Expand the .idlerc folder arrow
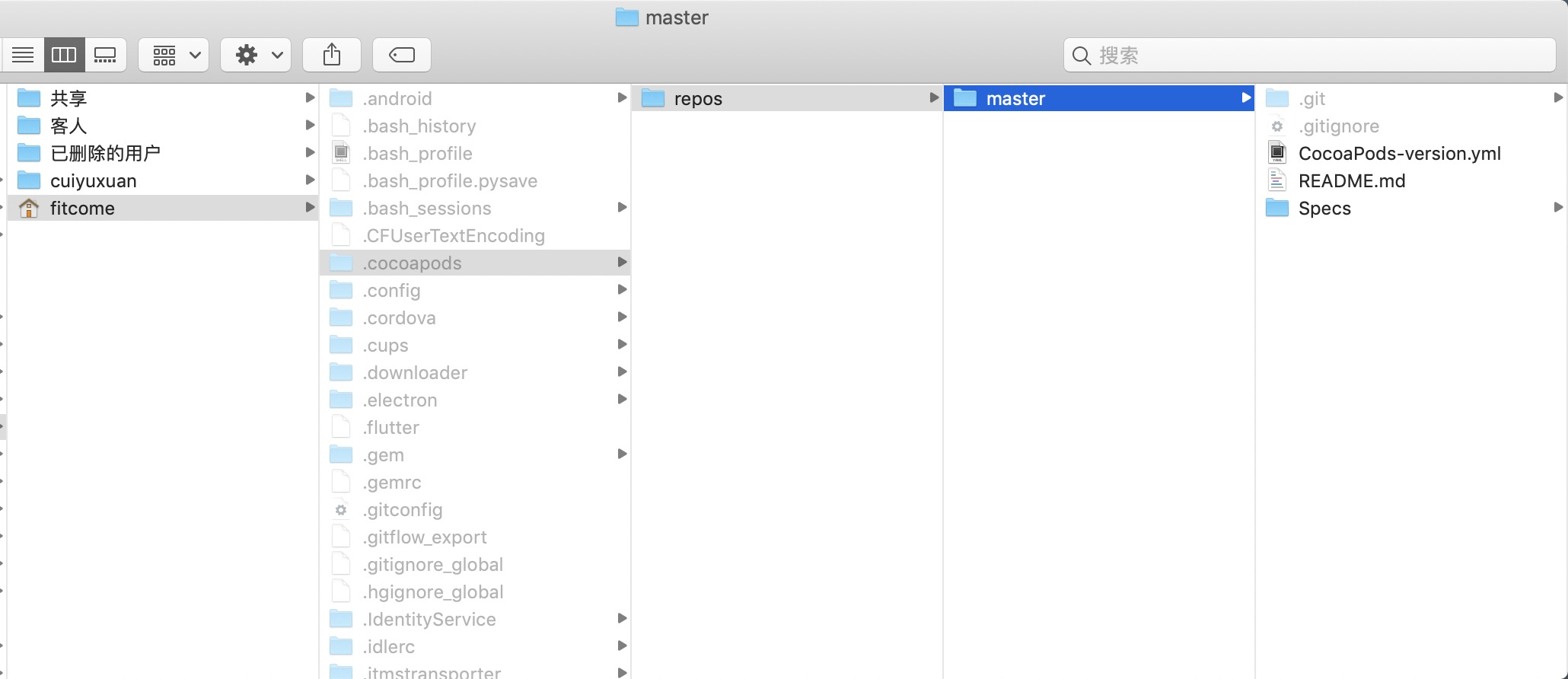 [622, 646]
